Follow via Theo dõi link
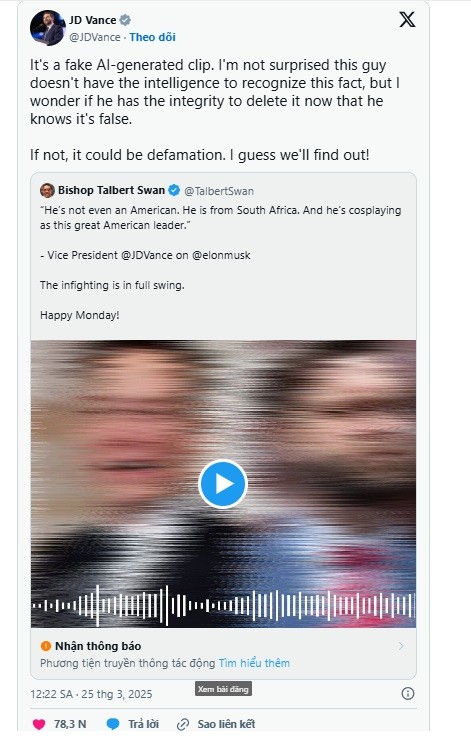This screenshot has width=471, height=745. click(x=153, y=37)
